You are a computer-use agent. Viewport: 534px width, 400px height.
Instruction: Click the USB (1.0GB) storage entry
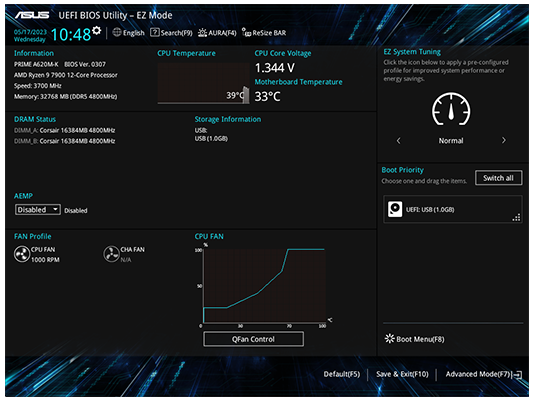[x=211, y=139]
